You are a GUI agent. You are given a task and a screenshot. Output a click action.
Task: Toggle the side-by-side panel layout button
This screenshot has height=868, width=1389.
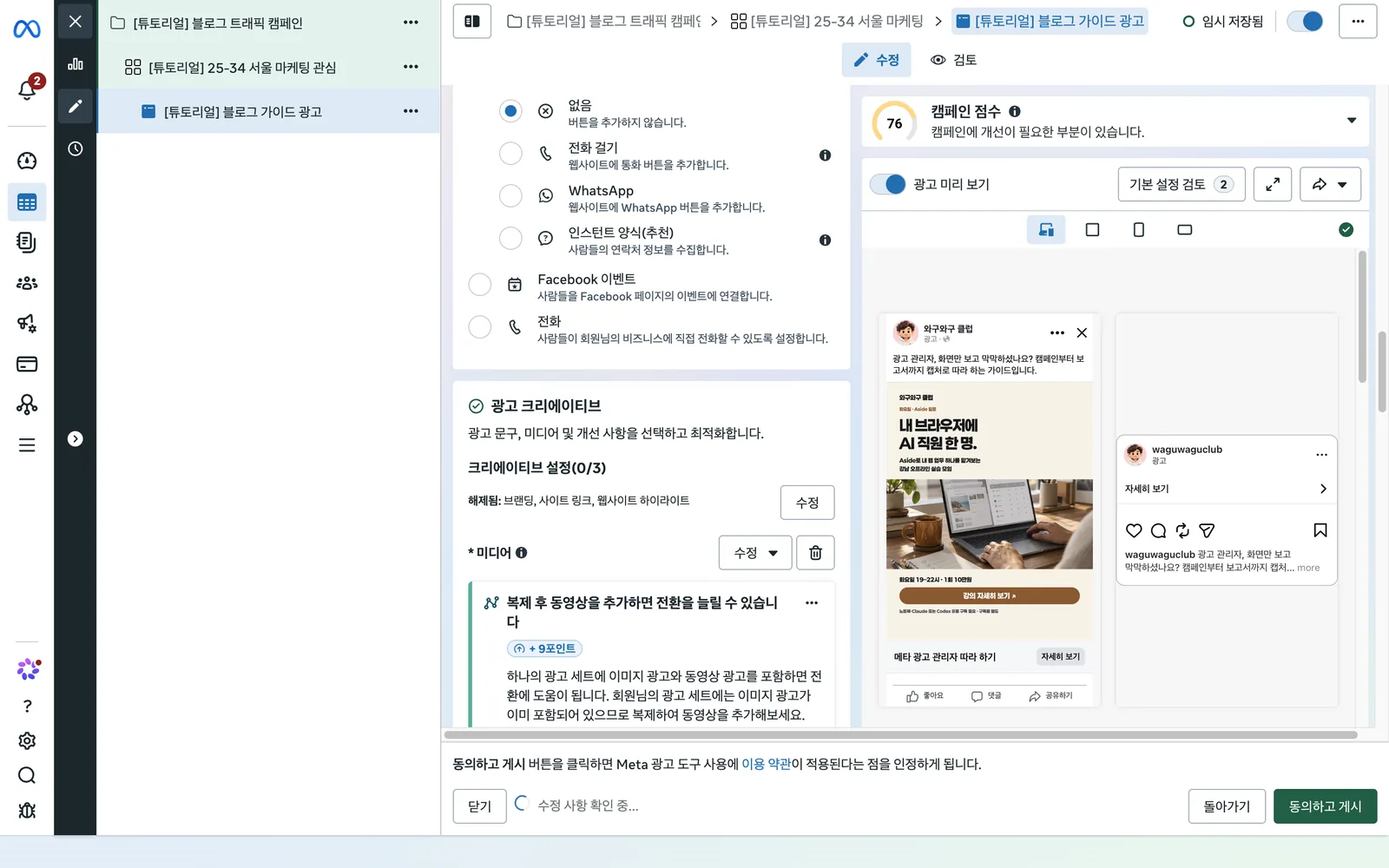tap(472, 21)
